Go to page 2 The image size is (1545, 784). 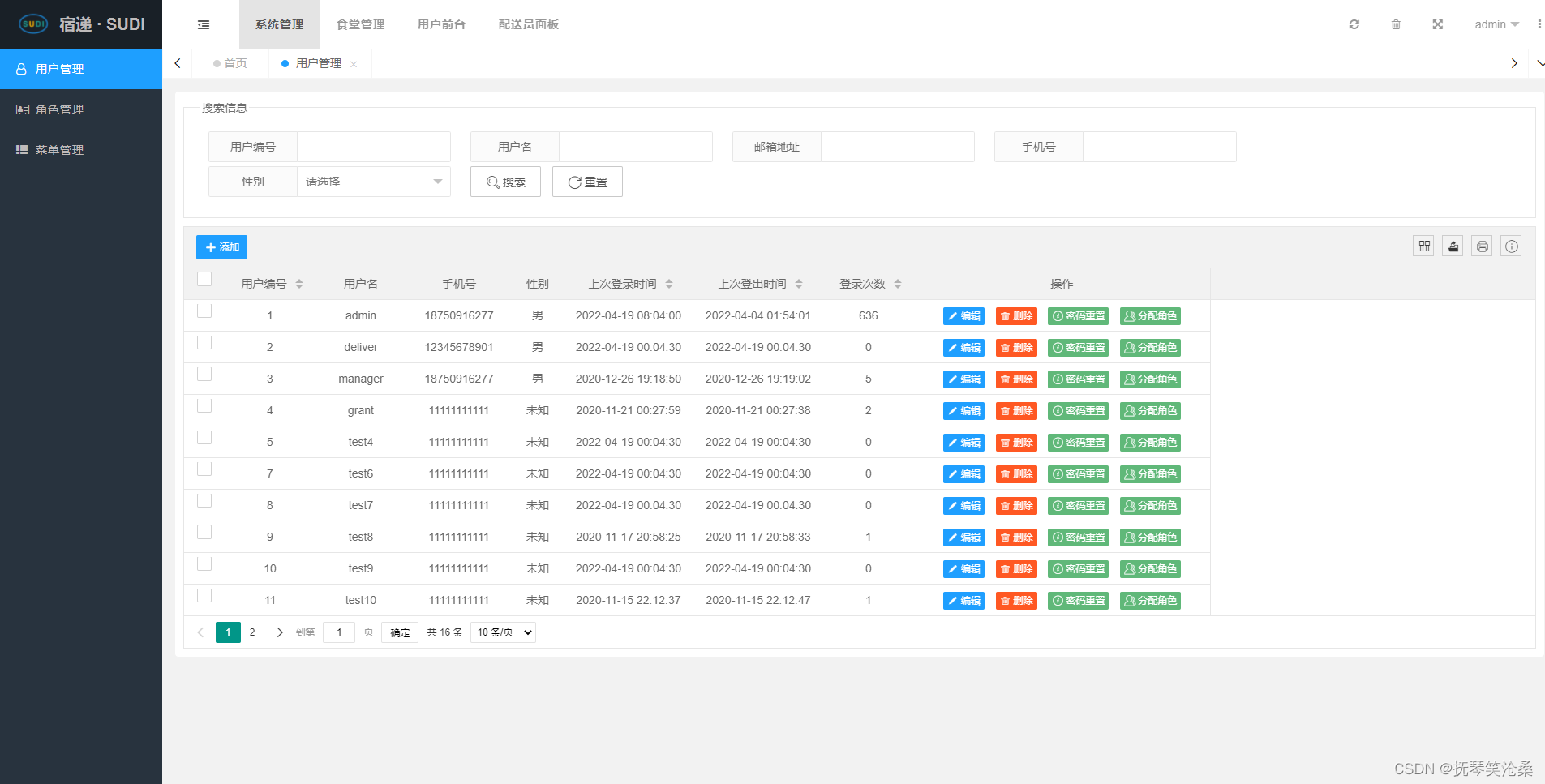coord(252,632)
